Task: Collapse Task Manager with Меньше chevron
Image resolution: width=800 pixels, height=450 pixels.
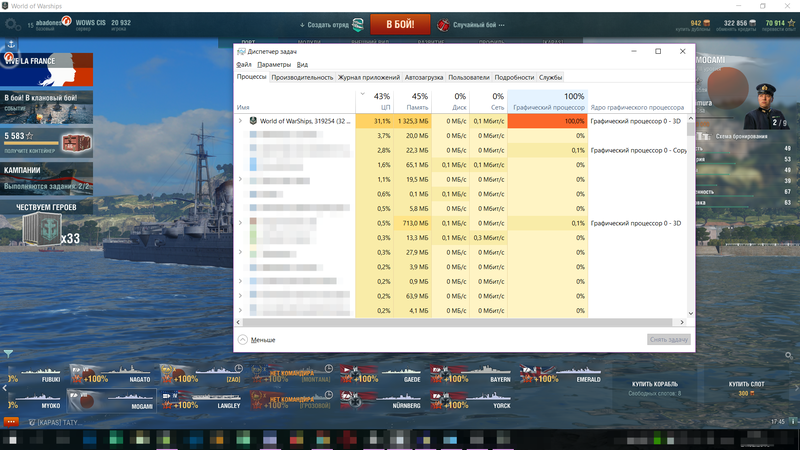Action: pyautogui.click(x=243, y=339)
